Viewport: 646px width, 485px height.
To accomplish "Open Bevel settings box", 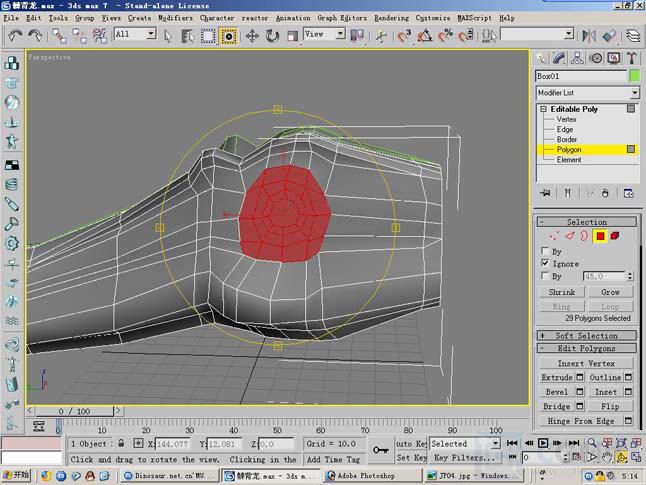I will pyautogui.click(x=580, y=391).
